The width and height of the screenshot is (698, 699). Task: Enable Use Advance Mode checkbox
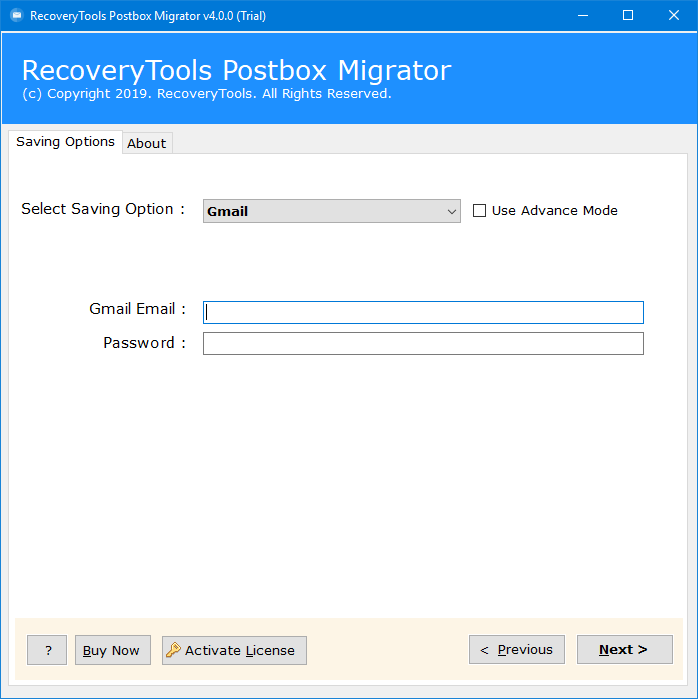pos(479,210)
